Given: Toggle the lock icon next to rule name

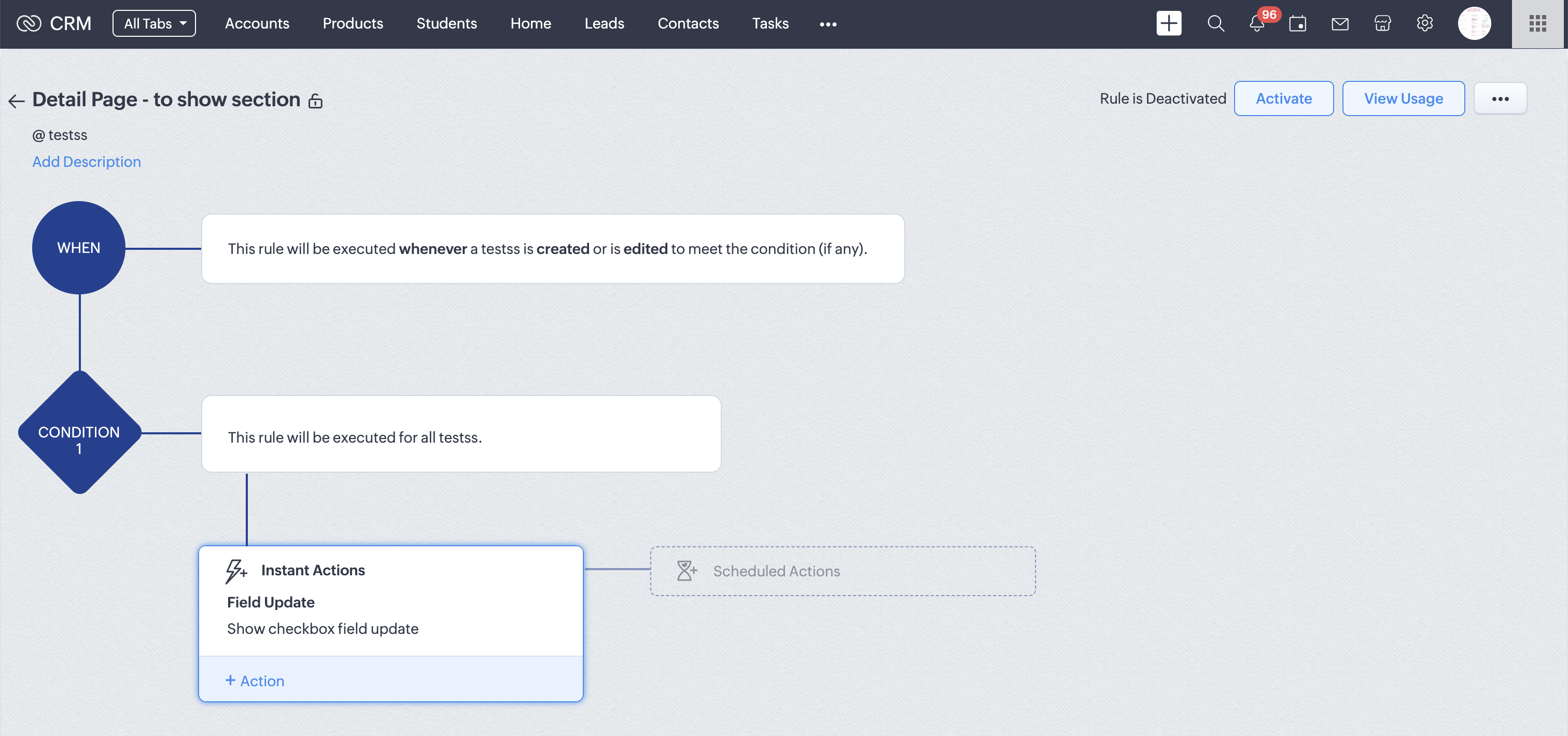Looking at the screenshot, I should (315, 101).
